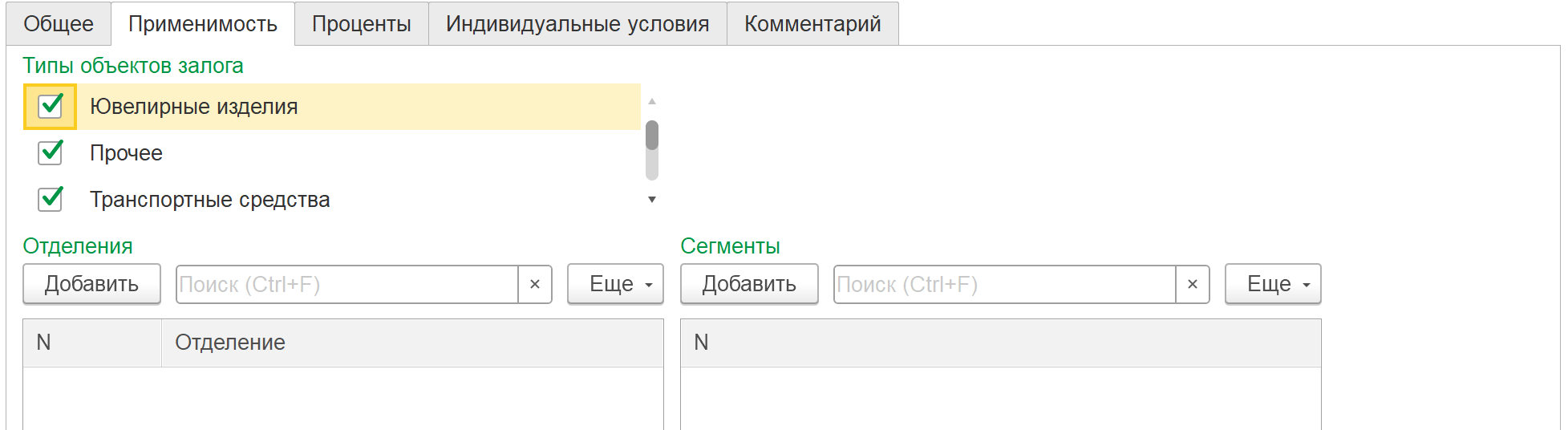The width and height of the screenshot is (1568, 430).
Task: Click the search input under Сегменты
Action: (x=1004, y=285)
